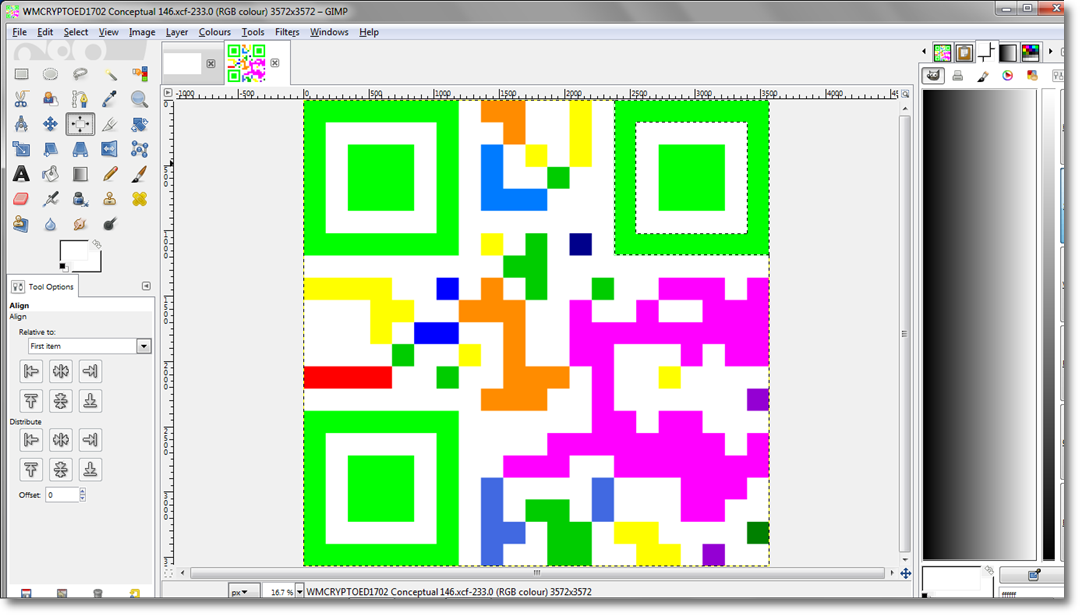The height and width of the screenshot is (615, 1080).
Task: Select the Rectangle Select tool
Action: click(x=21, y=74)
